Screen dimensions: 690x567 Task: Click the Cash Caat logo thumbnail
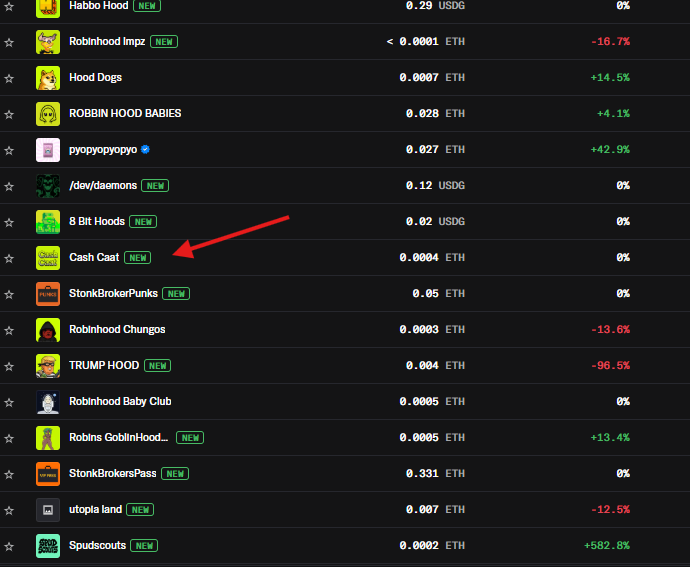click(48, 258)
